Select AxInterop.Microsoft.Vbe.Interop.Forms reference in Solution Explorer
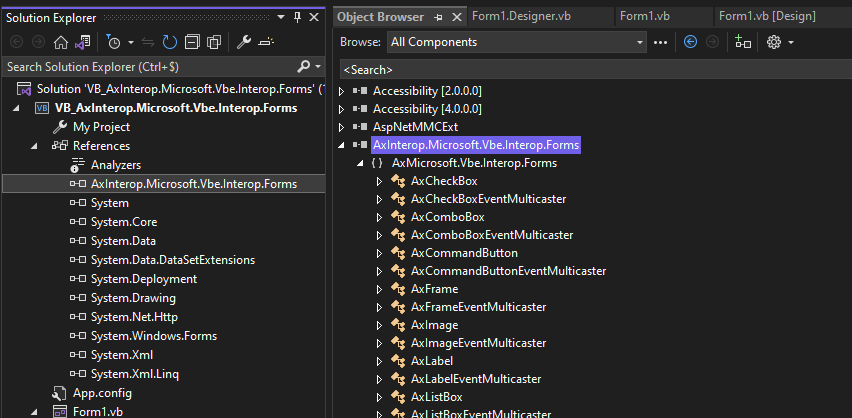This screenshot has width=852, height=418. 194,184
